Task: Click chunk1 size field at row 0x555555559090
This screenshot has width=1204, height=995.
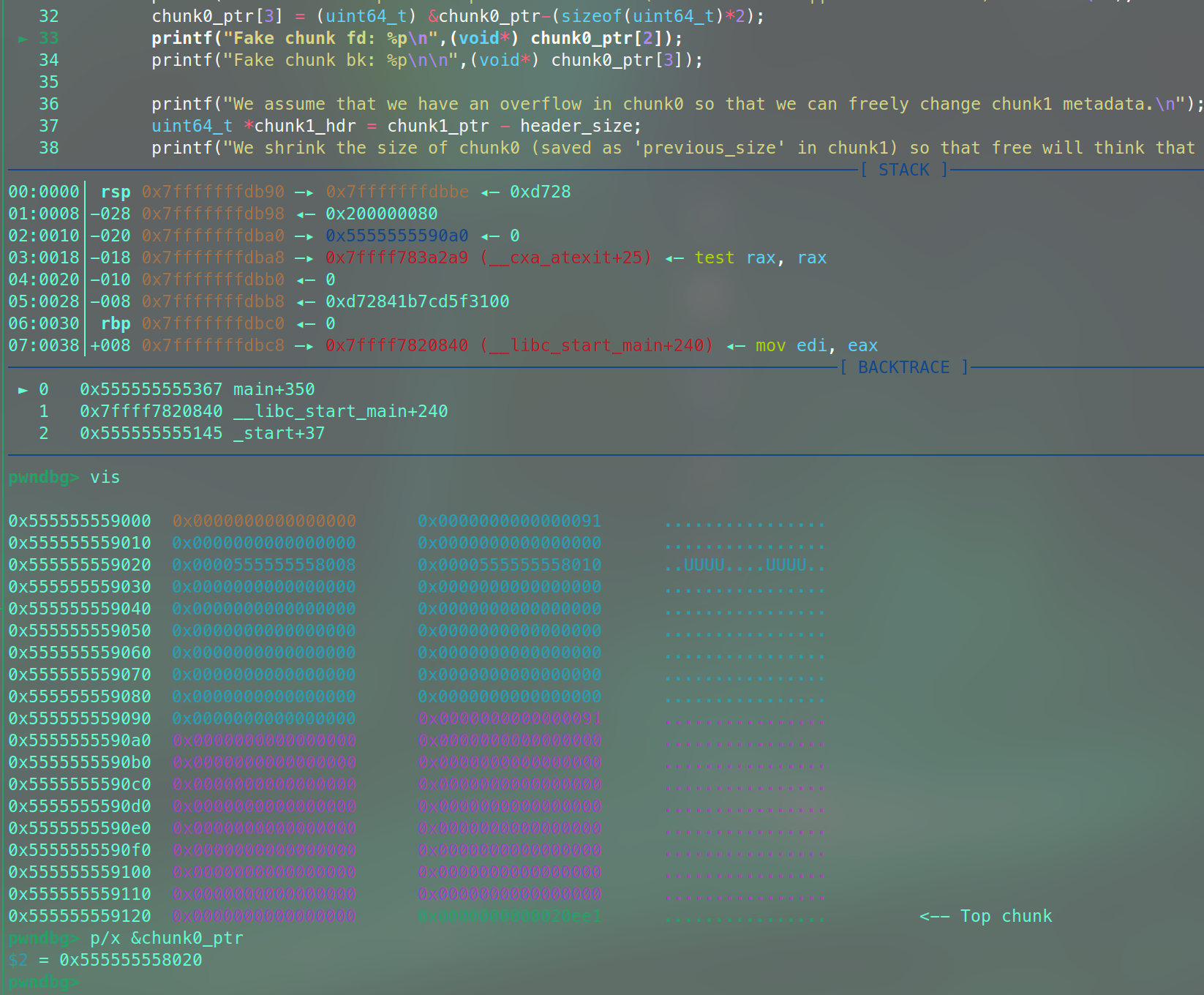Action: pos(510,718)
